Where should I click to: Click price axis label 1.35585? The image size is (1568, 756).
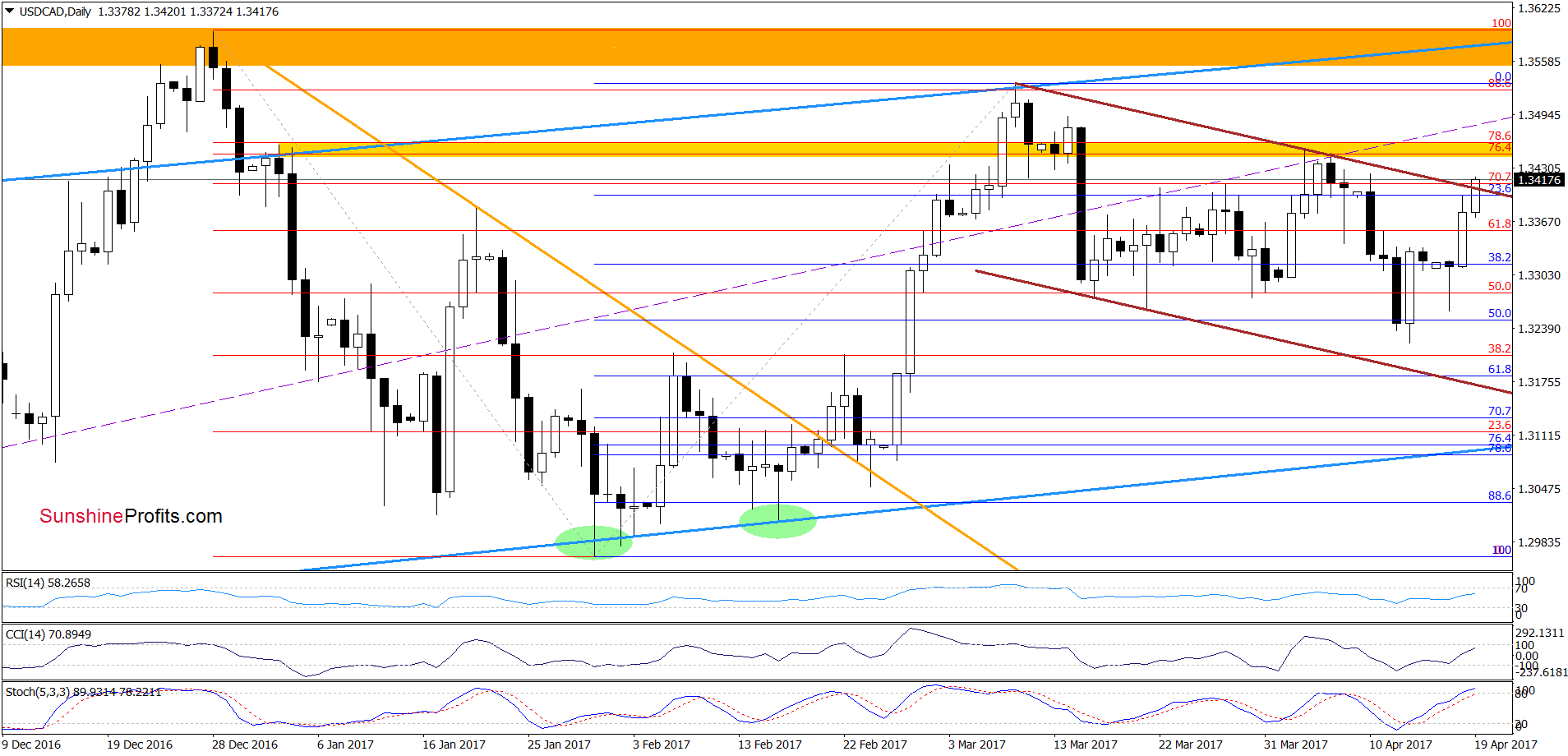[1538, 62]
